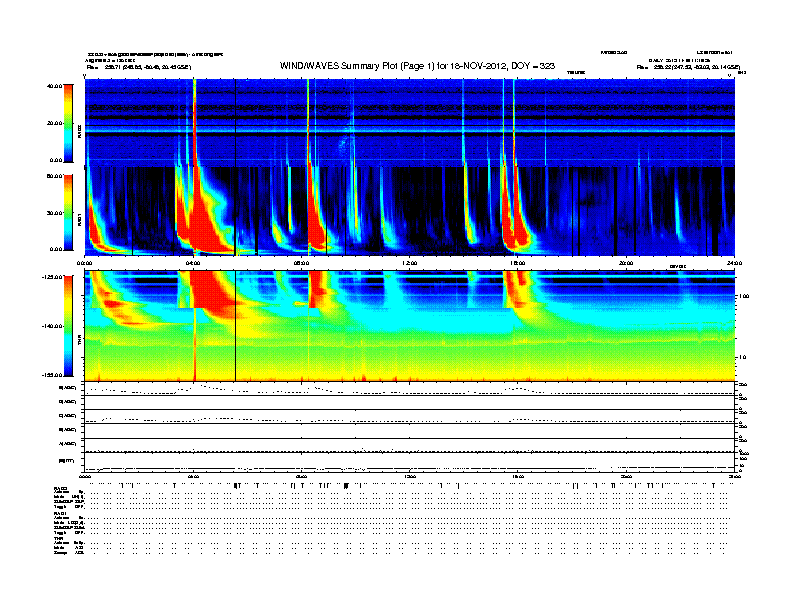Click 12:00 tick label under RAD1 spectrogram
This screenshot has width=792, height=612.
click(409, 263)
